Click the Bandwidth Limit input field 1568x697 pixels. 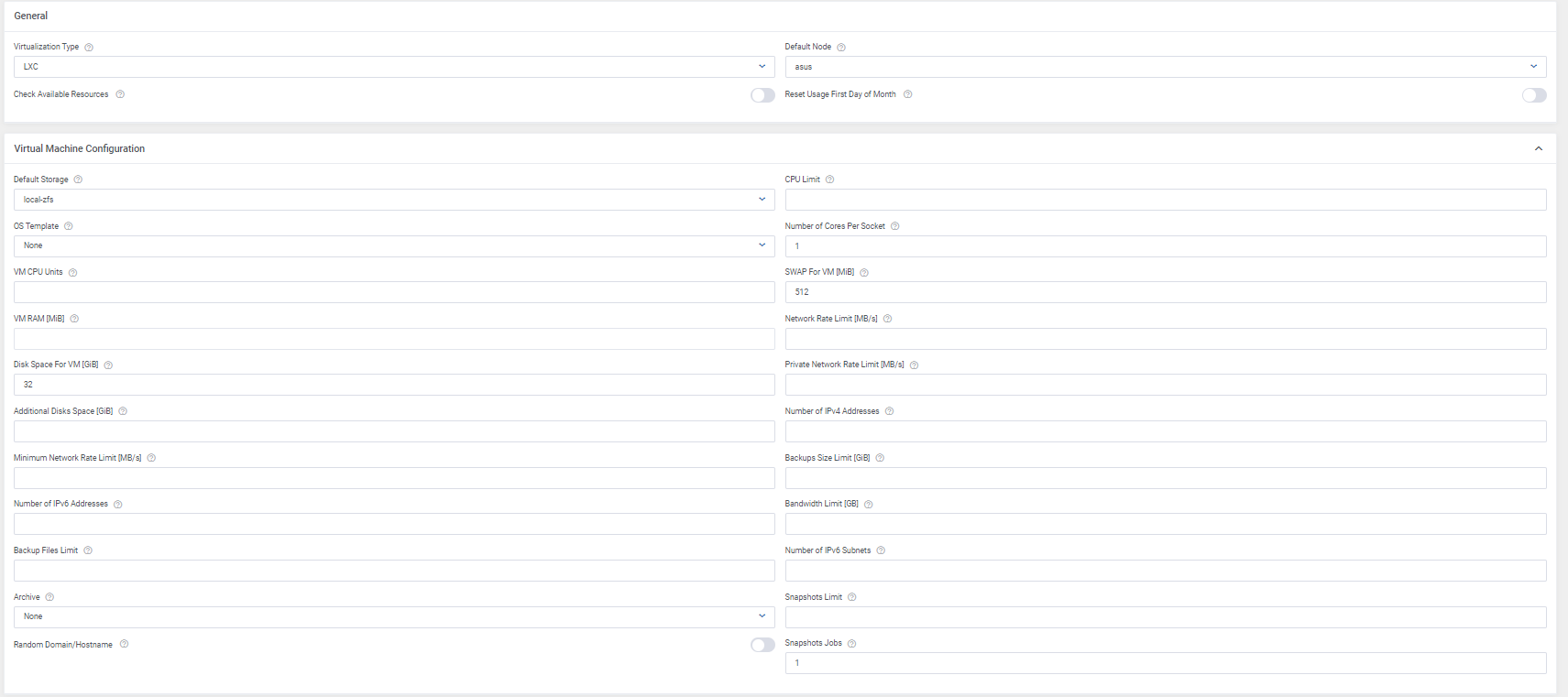1165,524
